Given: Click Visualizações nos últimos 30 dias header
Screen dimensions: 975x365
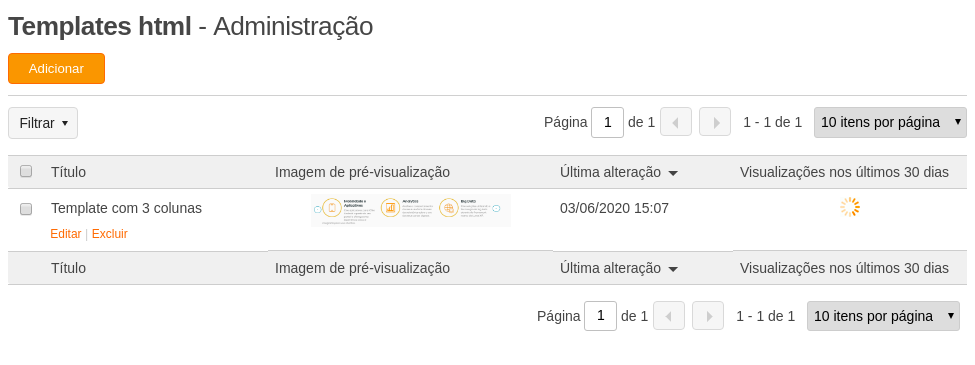Looking at the screenshot, I should 844,172.
